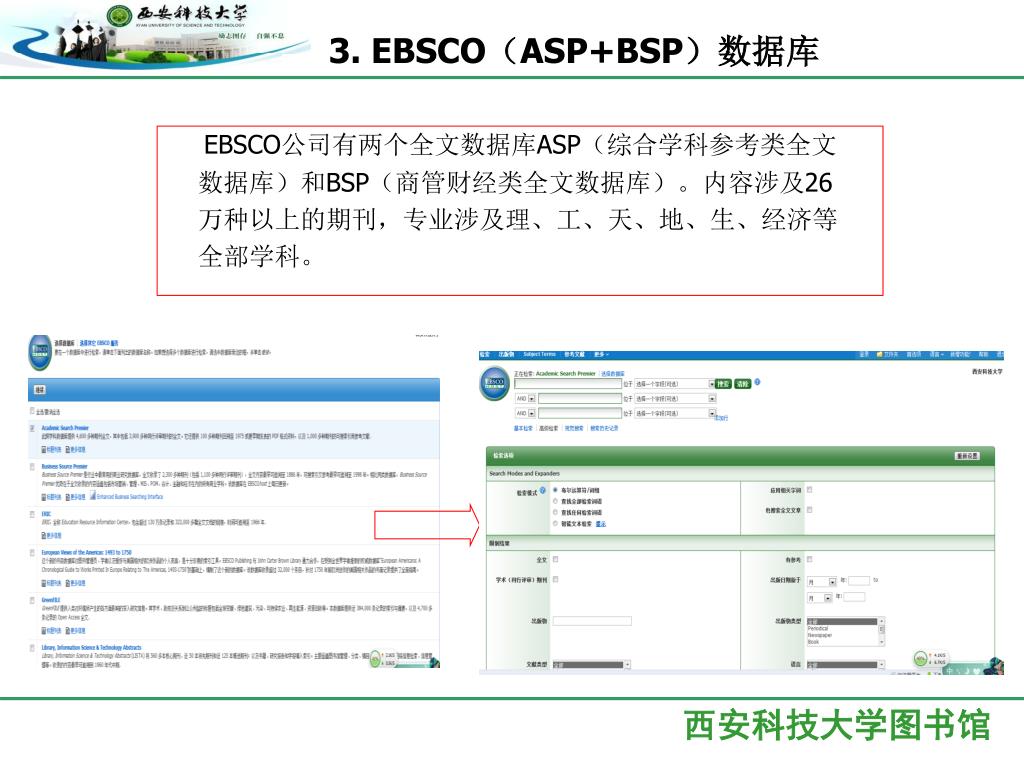Click the EBSCO logo on the database selection page
Viewport: 1024px width, 768px height.
click(40, 351)
